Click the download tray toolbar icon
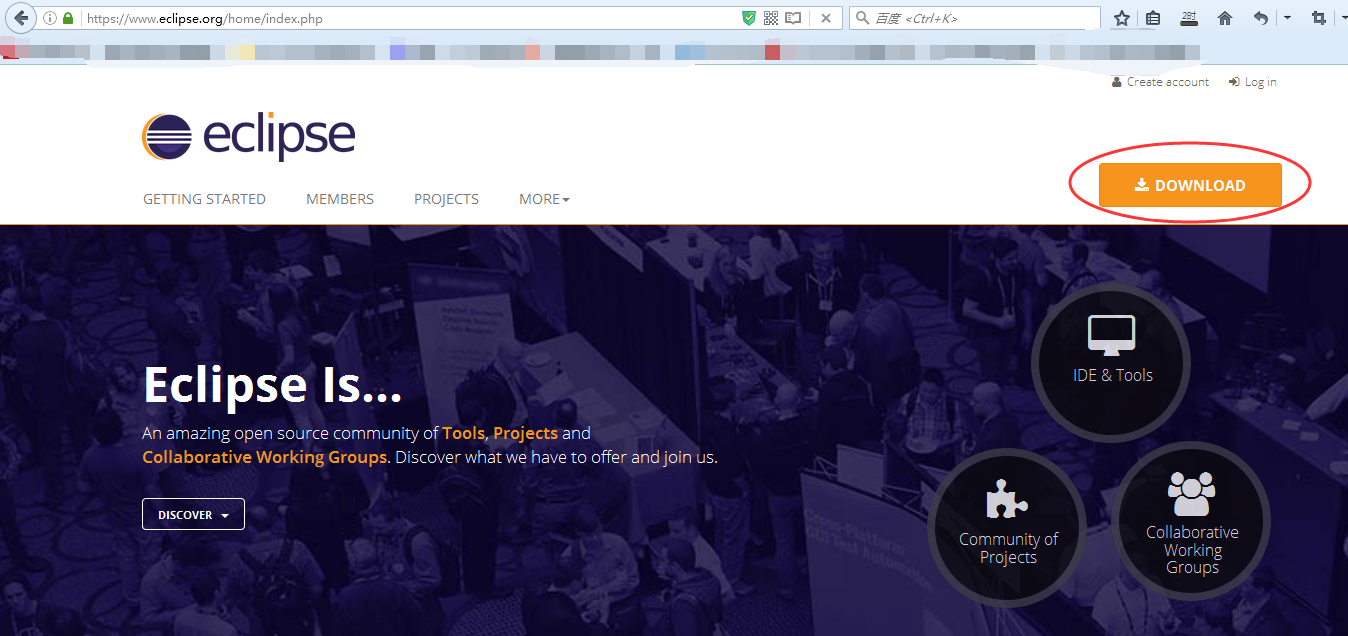The image size is (1348, 636). (x=1188, y=18)
